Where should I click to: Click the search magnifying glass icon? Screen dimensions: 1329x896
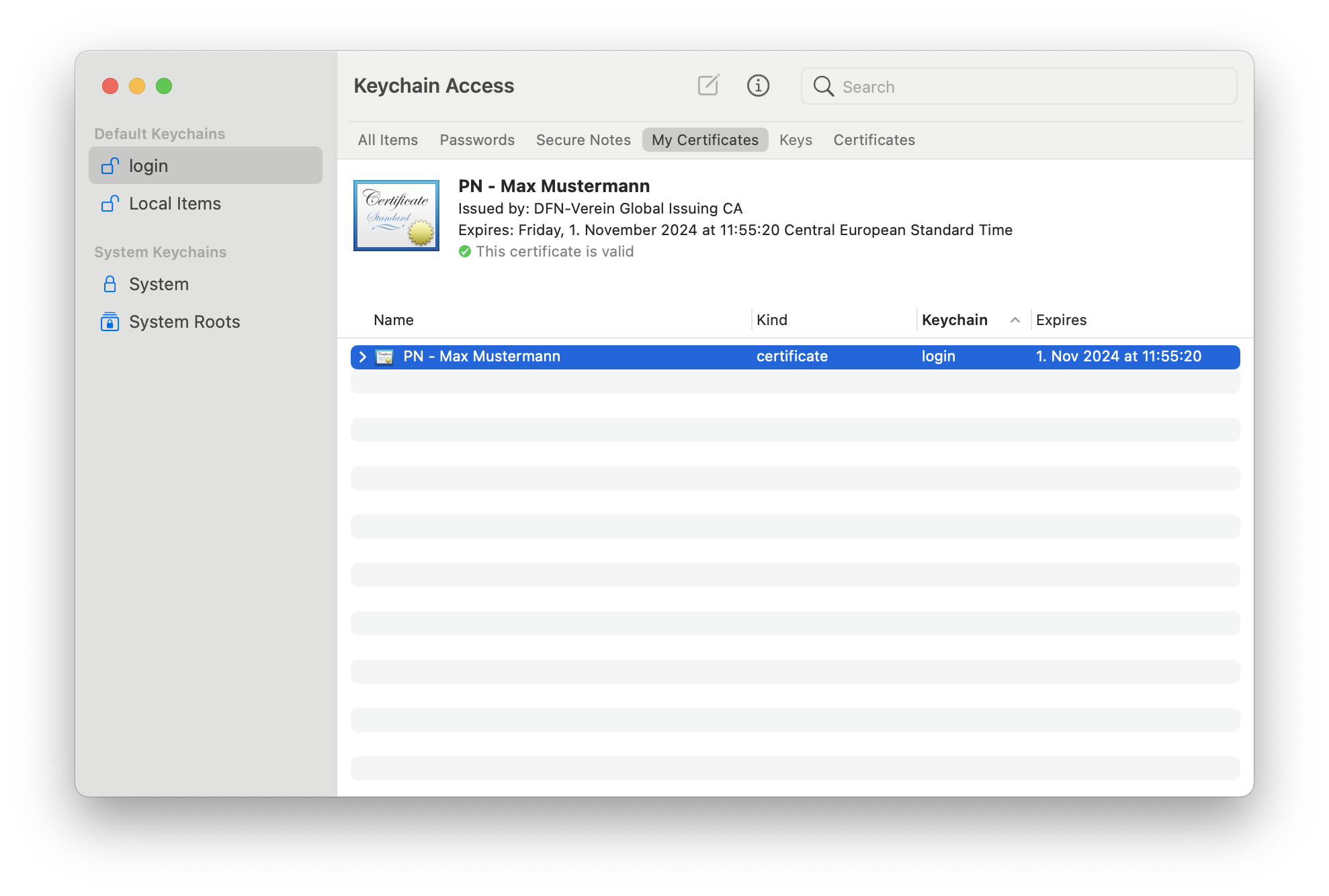click(823, 86)
